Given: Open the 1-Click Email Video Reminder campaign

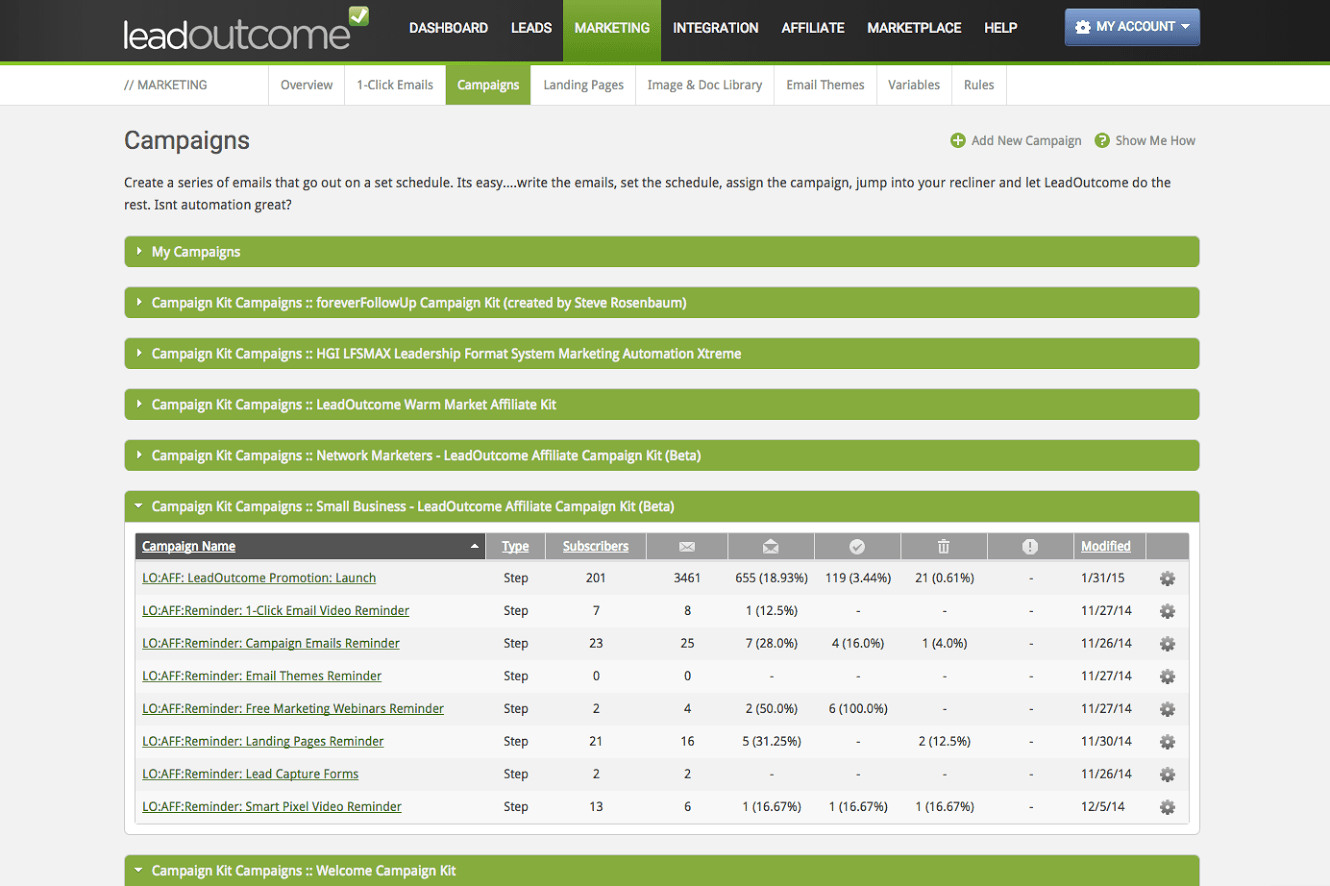Looking at the screenshot, I should tap(275, 611).
